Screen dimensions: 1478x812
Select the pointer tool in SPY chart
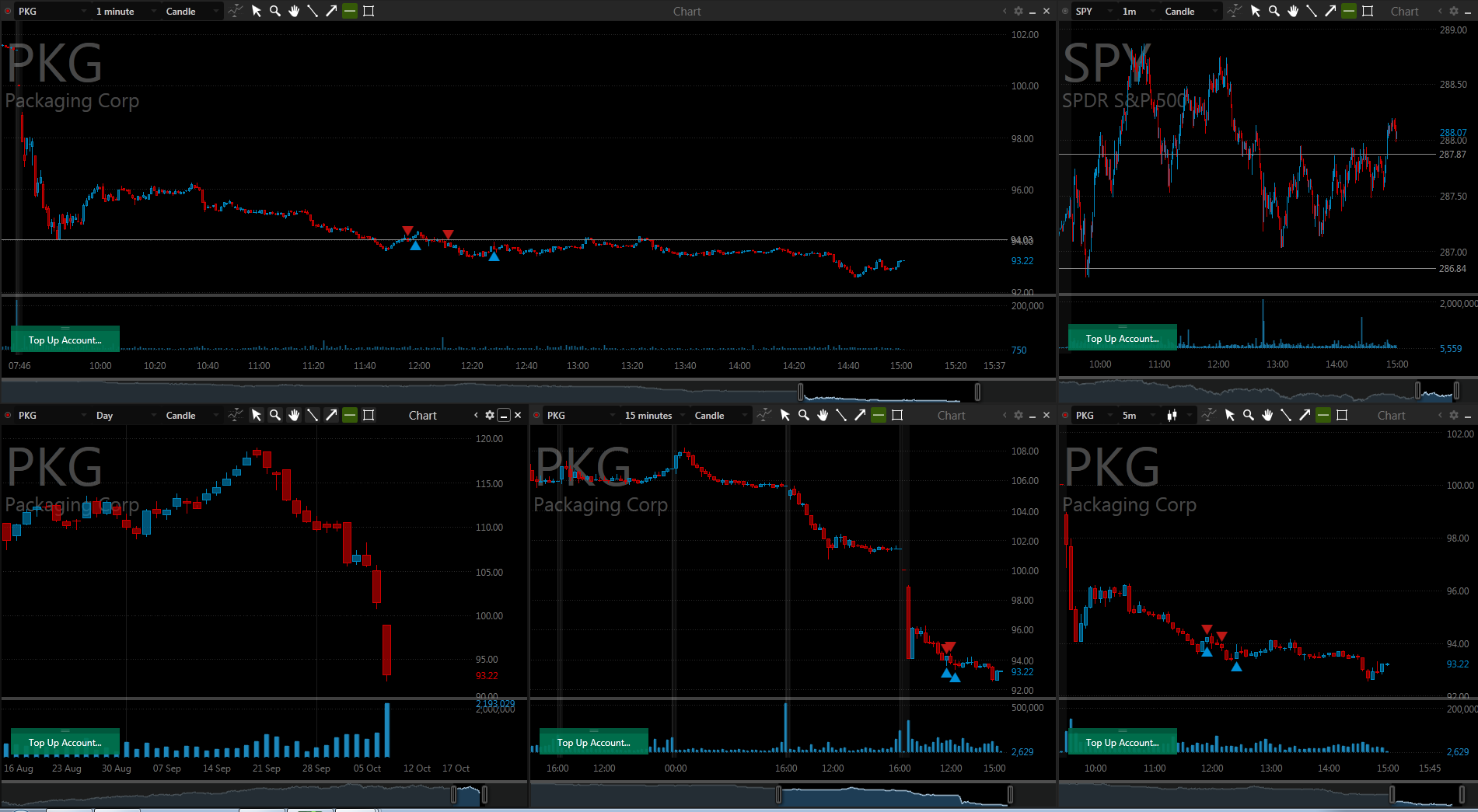click(x=1256, y=11)
